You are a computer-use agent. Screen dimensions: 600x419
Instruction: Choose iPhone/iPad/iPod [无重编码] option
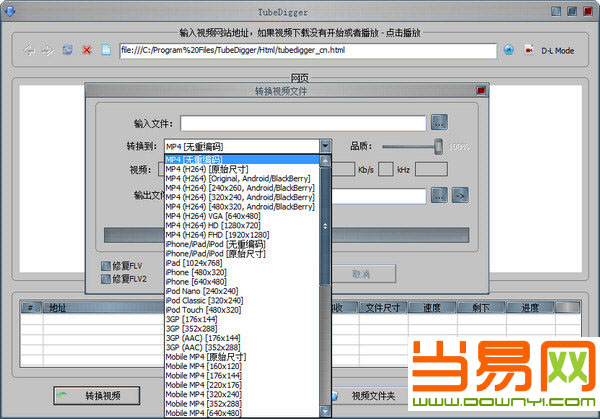(x=242, y=244)
